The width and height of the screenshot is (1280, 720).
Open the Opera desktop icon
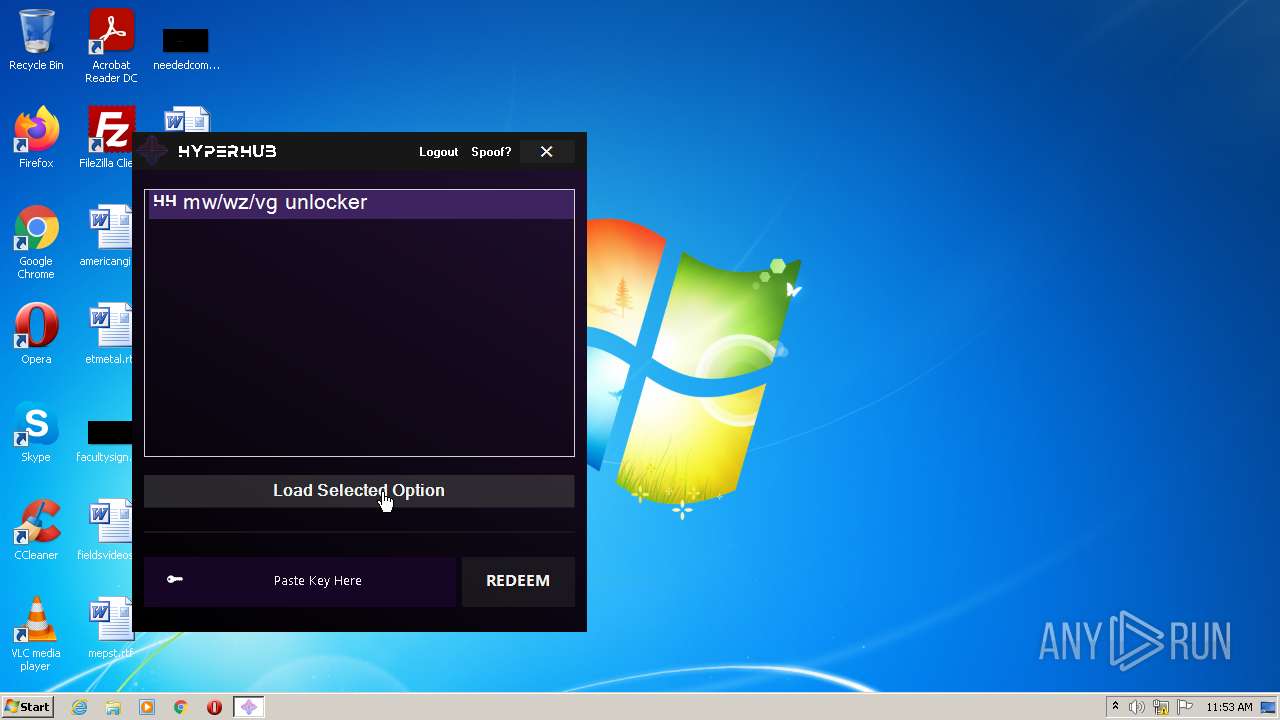(36, 334)
